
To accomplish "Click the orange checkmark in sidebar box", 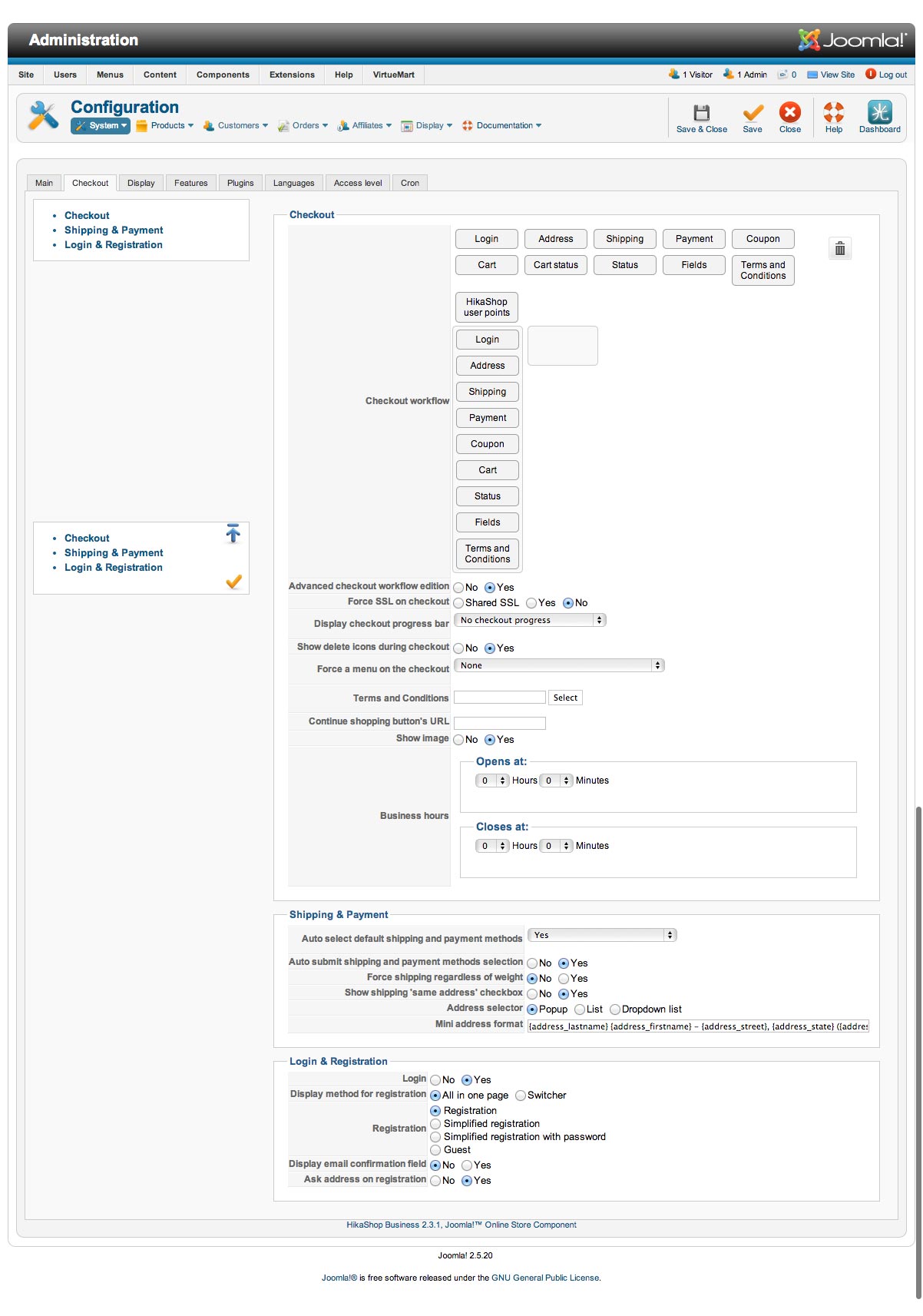I will [233, 582].
